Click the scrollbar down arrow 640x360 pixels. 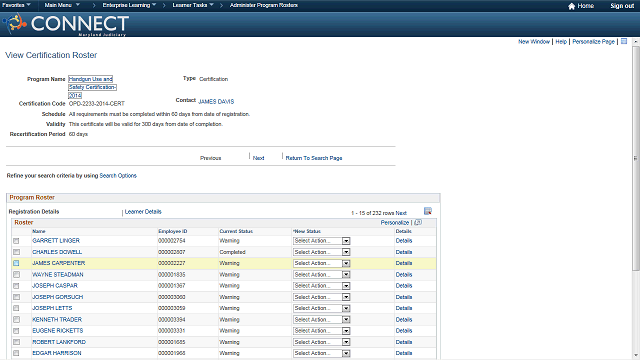[x=636, y=356]
